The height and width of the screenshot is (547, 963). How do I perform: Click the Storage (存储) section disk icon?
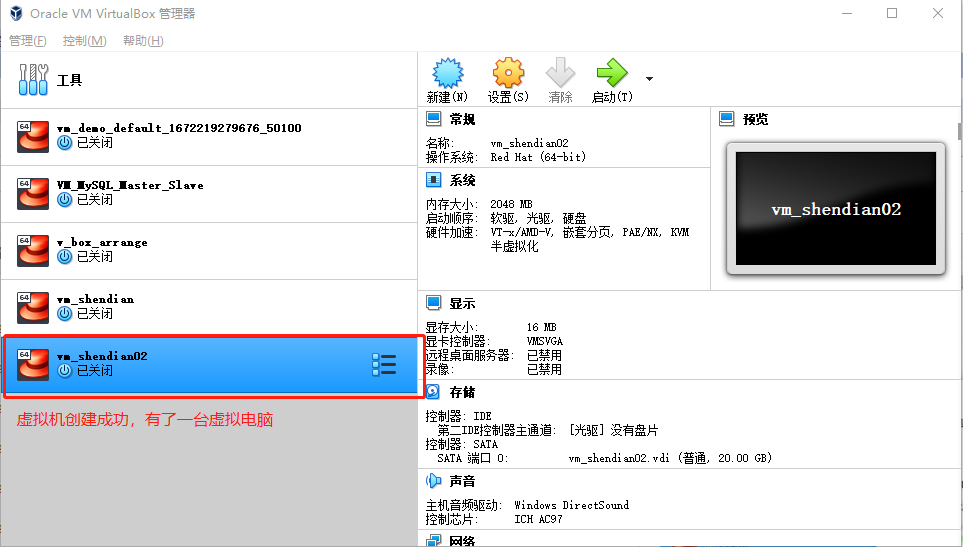pos(433,392)
